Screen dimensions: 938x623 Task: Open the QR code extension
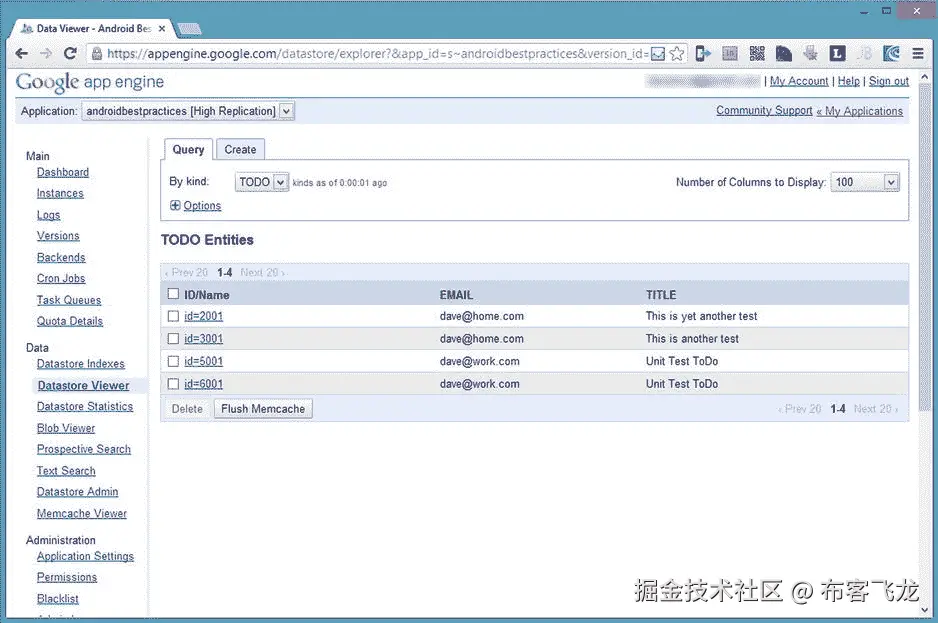coord(757,54)
